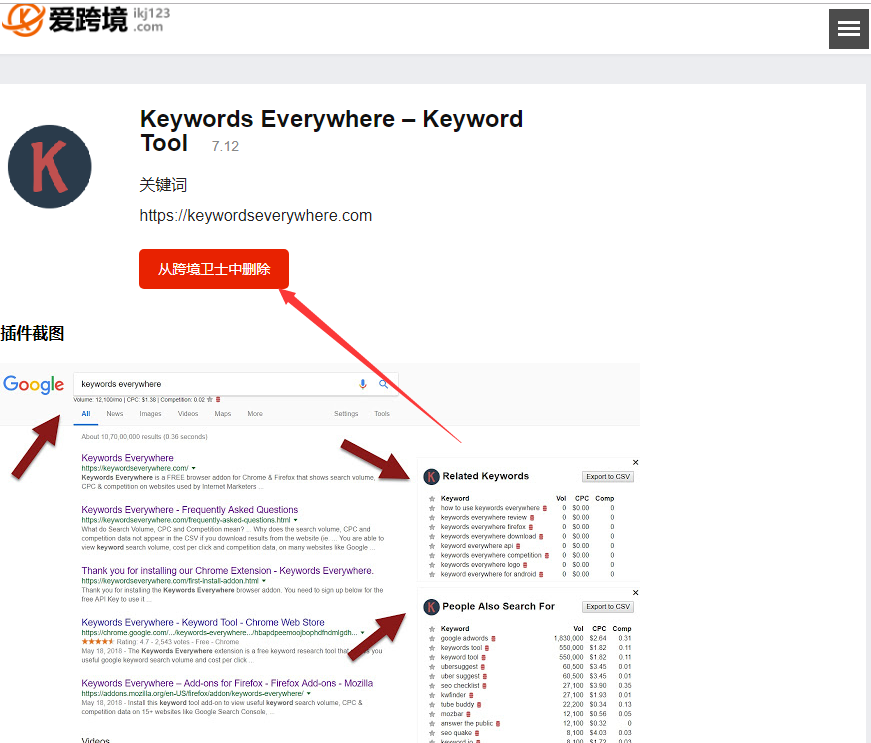
Task: Open the 'Frequently Asked Questions' search result
Action: pos(189,509)
